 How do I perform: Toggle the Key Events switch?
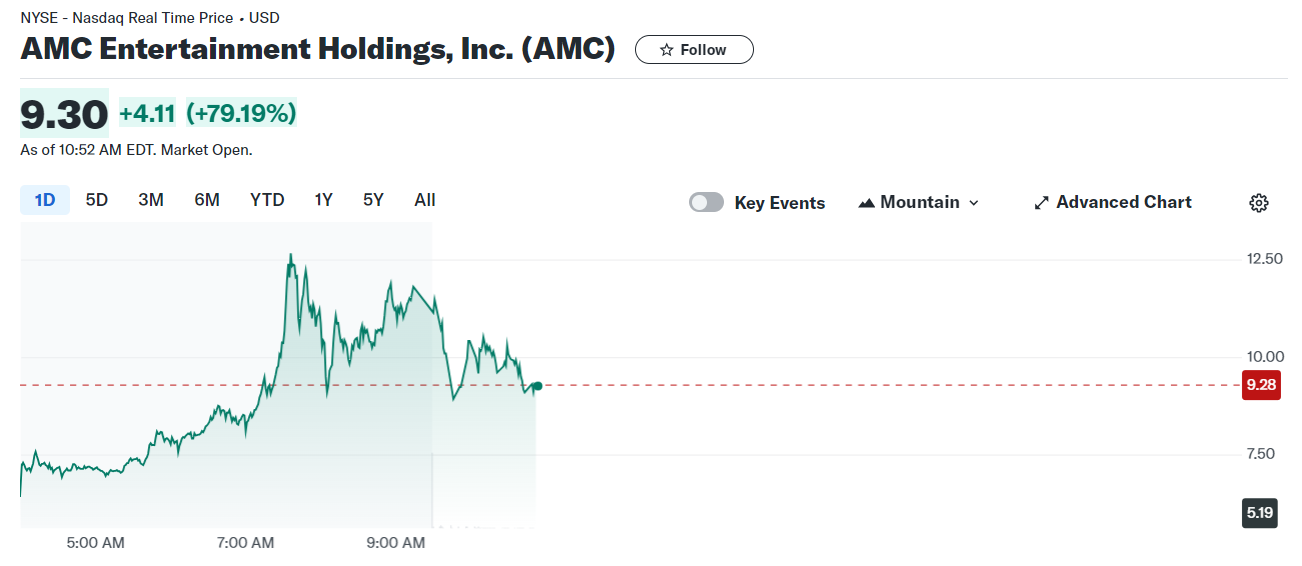(706, 203)
